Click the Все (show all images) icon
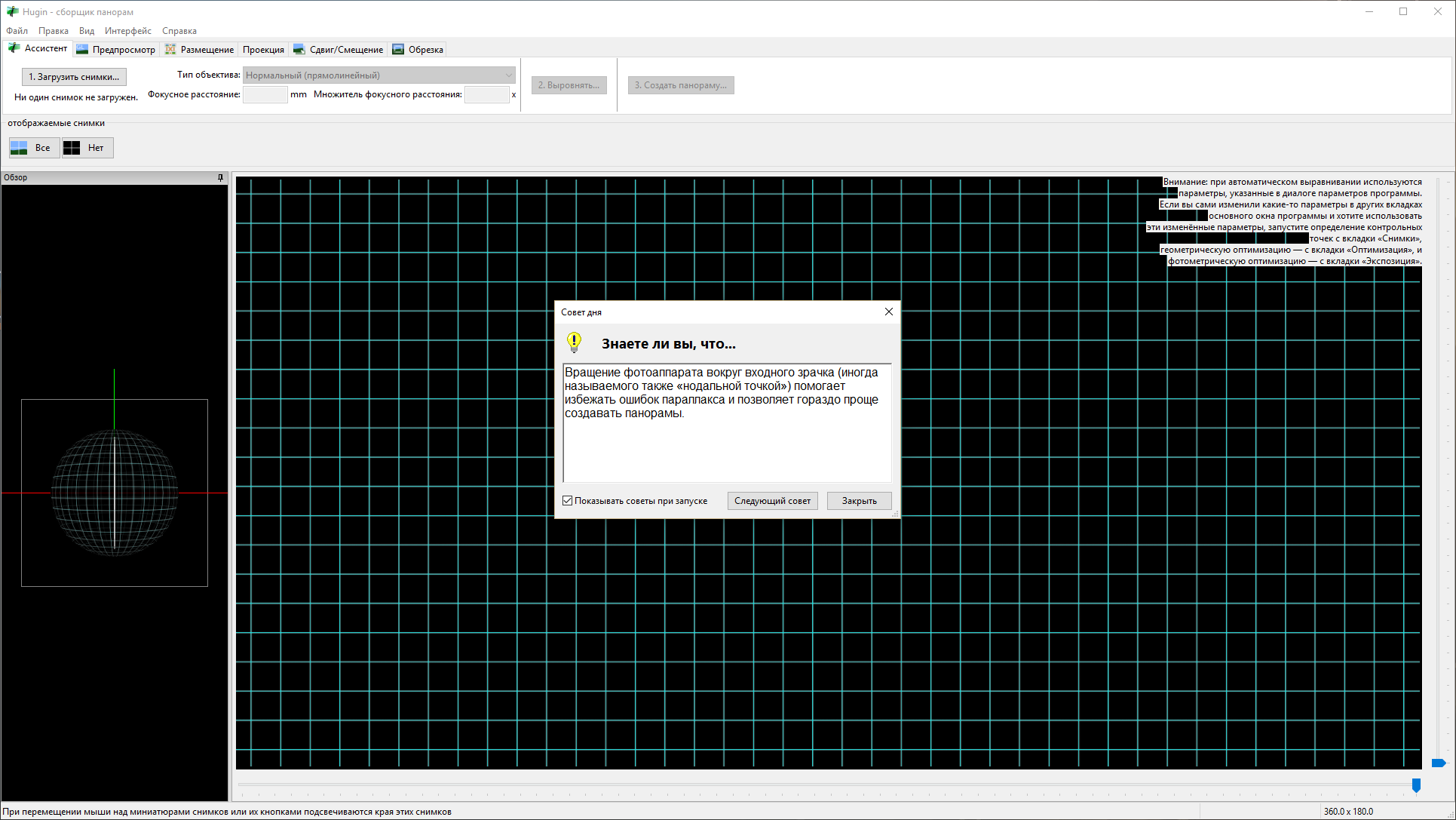This screenshot has height=820, width=1456. (20, 148)
